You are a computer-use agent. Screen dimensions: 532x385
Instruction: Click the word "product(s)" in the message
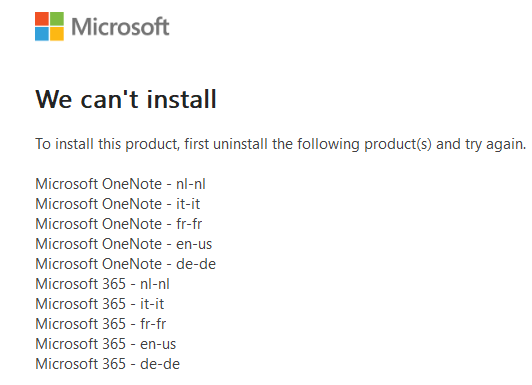pyautogui.click(x=398, y=145)
